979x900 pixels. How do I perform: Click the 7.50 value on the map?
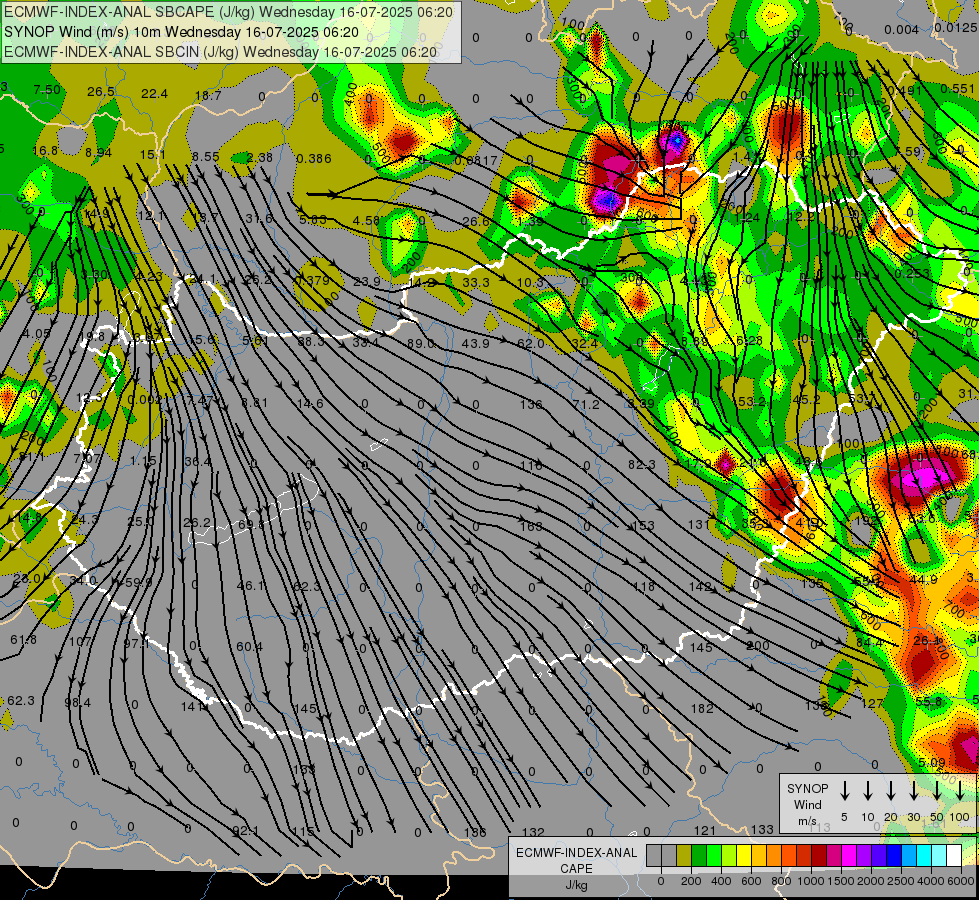47,89
